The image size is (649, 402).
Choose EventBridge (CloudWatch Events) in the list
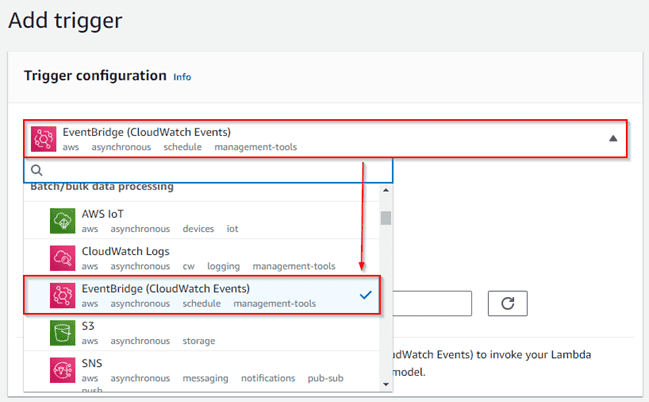[x=202, y=295]
